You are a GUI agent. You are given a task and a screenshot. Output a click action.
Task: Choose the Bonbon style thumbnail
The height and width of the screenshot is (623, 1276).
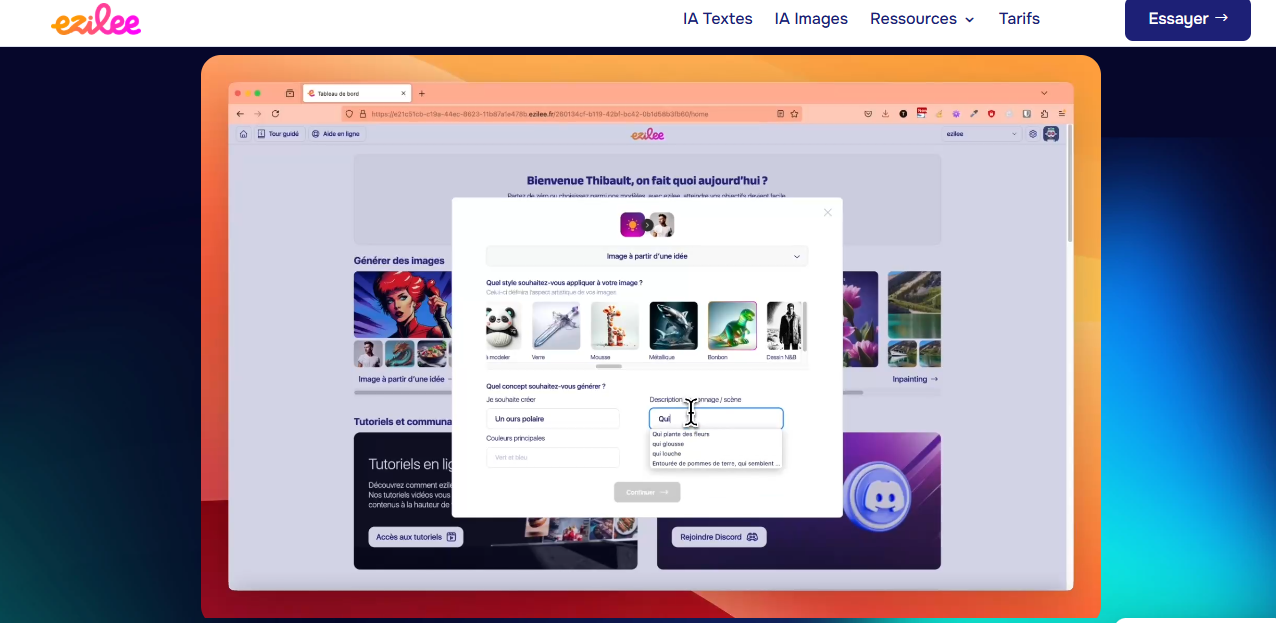point(732,326)
